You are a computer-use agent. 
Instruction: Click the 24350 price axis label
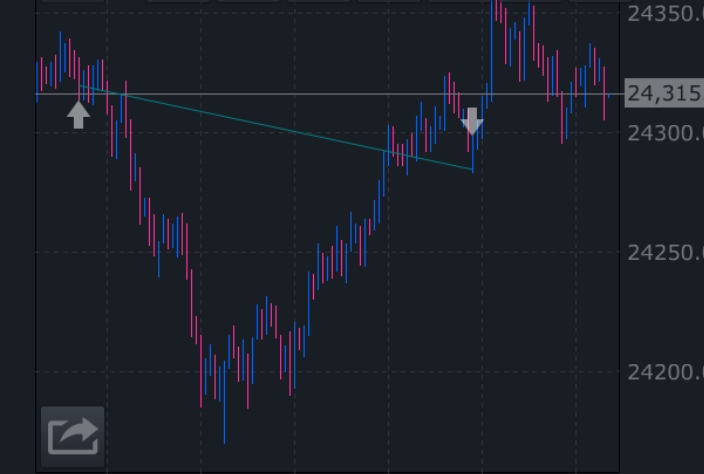click(x=665, y=14)
